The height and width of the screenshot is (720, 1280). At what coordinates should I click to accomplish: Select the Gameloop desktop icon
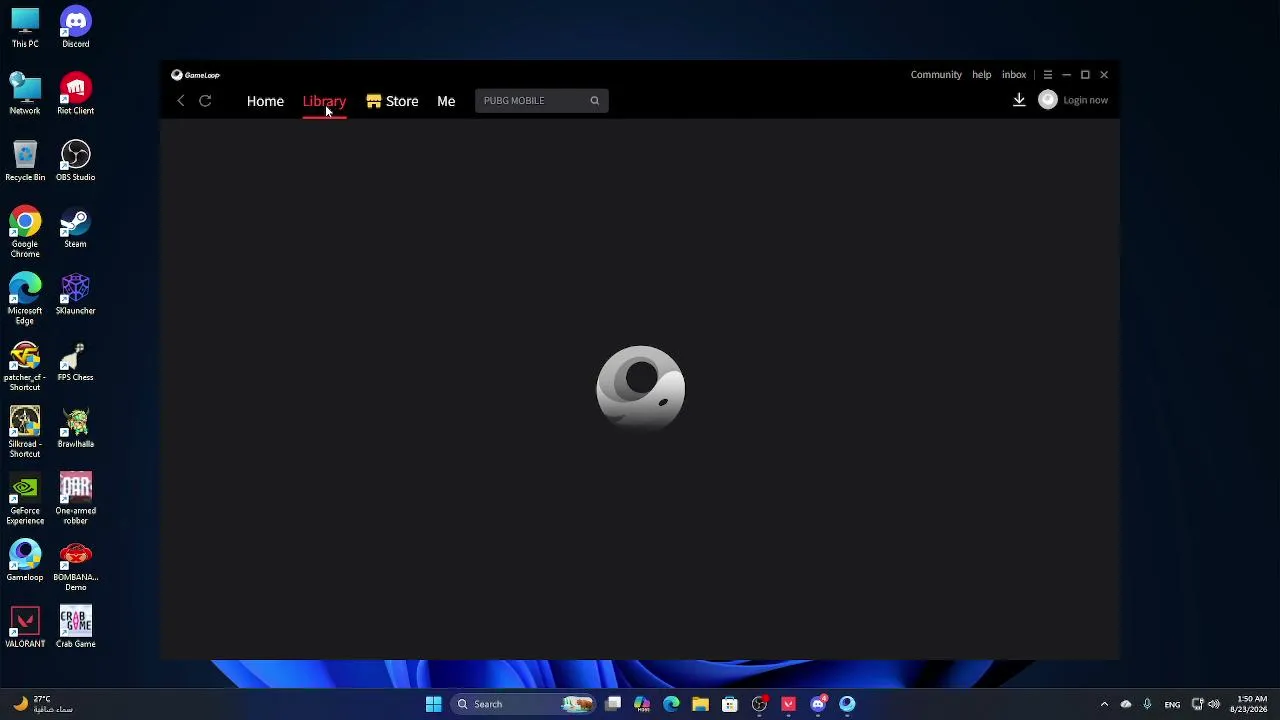(25, 561)
